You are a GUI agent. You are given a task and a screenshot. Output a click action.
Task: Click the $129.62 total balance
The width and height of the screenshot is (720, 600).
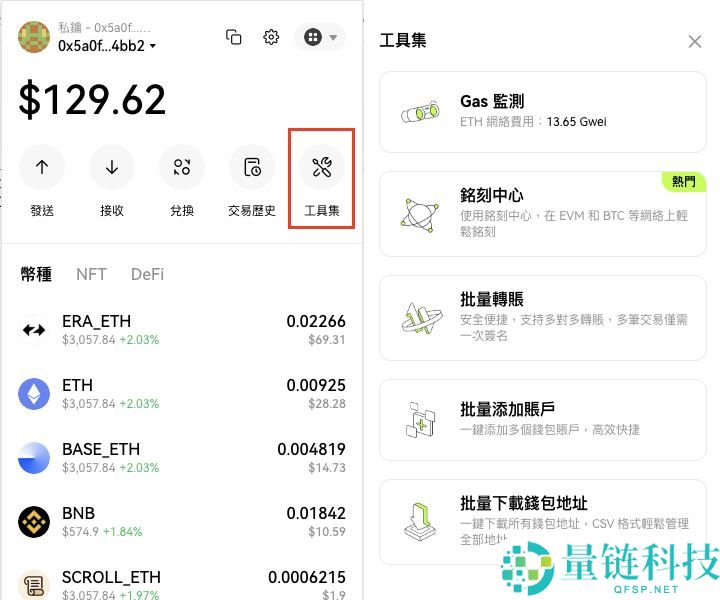[x=92, y=99]
